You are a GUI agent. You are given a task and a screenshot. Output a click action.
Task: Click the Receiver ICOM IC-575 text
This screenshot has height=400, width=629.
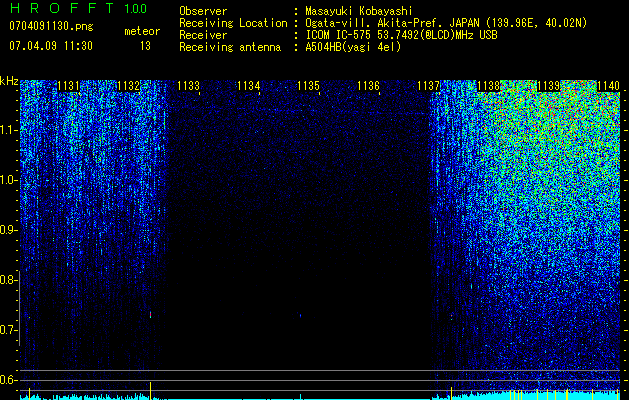(x=401, y=35)
